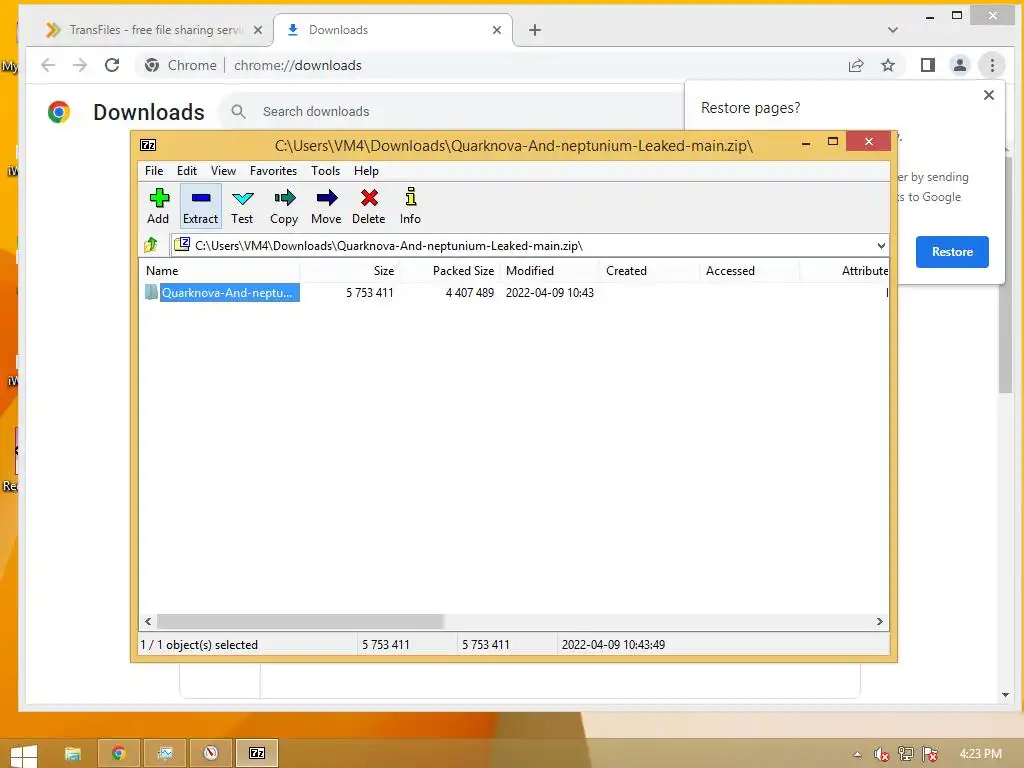Viewport: 1024px width, 768px height.
Task: Click the horizontal scrollbar thumb in 7-Zip
Action: click(x=300, y=621)
